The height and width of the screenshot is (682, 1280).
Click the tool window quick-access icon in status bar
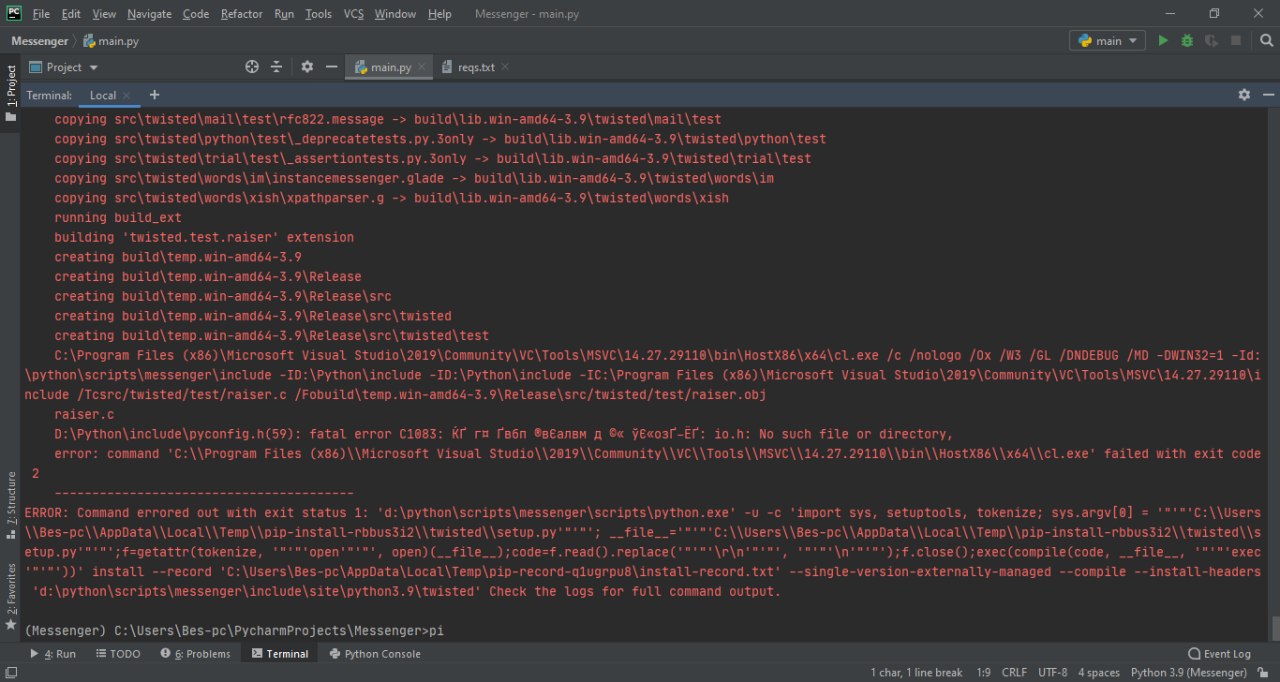click(x=9, y=673)
